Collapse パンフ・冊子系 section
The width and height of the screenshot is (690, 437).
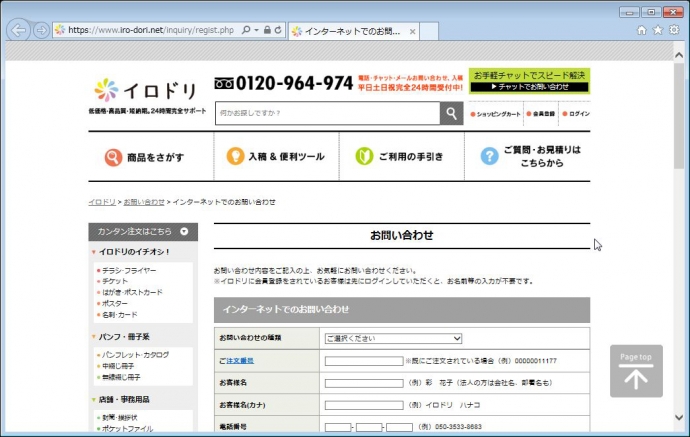click(x=94, y=337)
